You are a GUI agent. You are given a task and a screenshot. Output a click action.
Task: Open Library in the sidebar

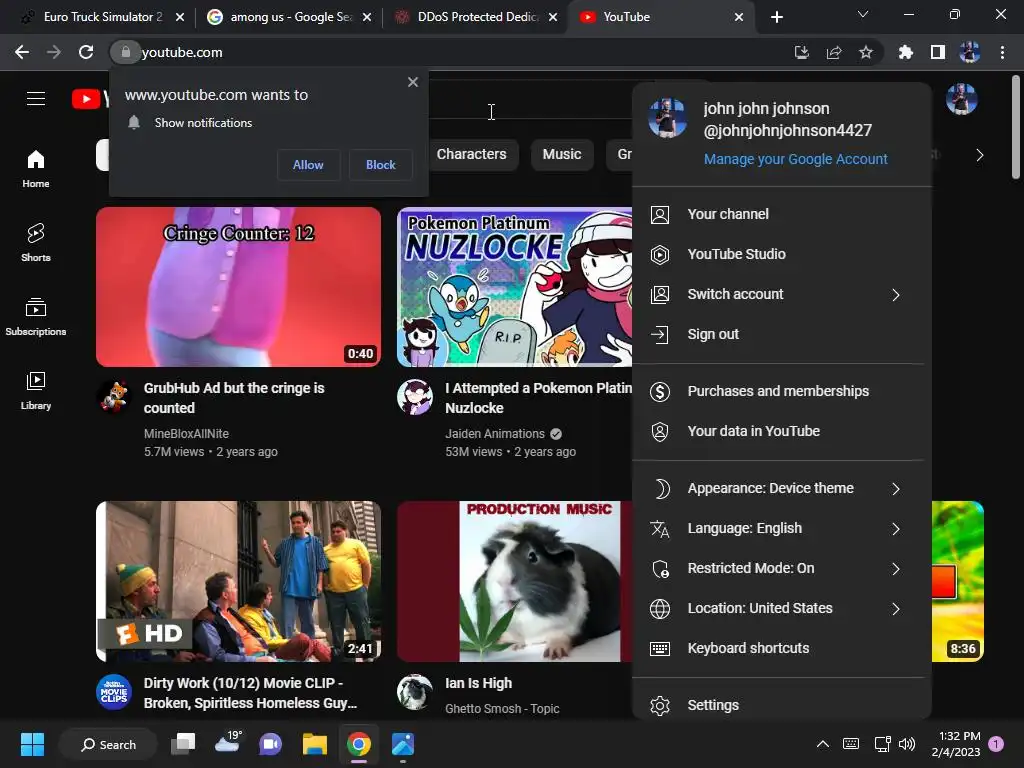click(x=36, y=391)
